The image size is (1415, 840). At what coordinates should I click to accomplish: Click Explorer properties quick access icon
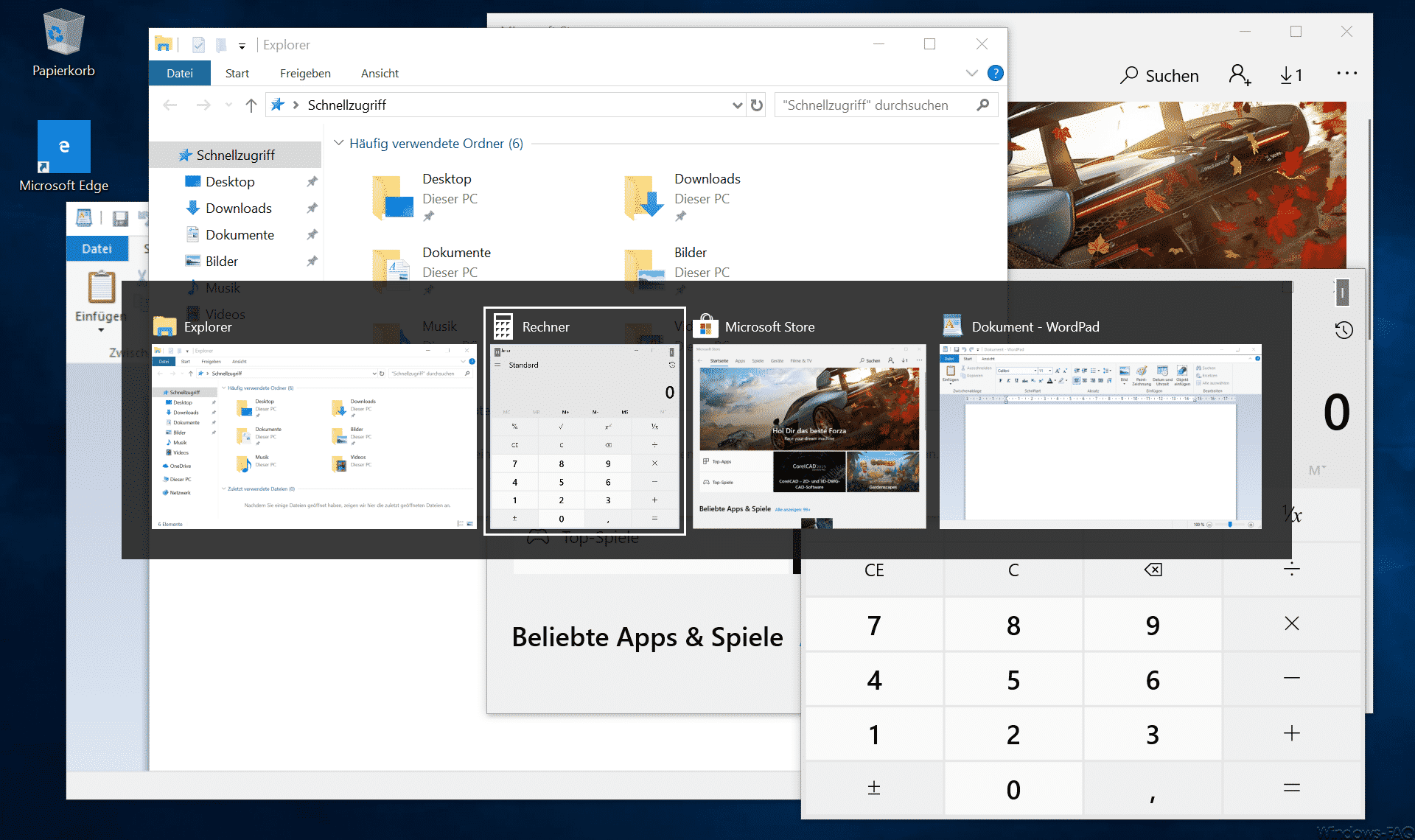click(x=198, y=45)
